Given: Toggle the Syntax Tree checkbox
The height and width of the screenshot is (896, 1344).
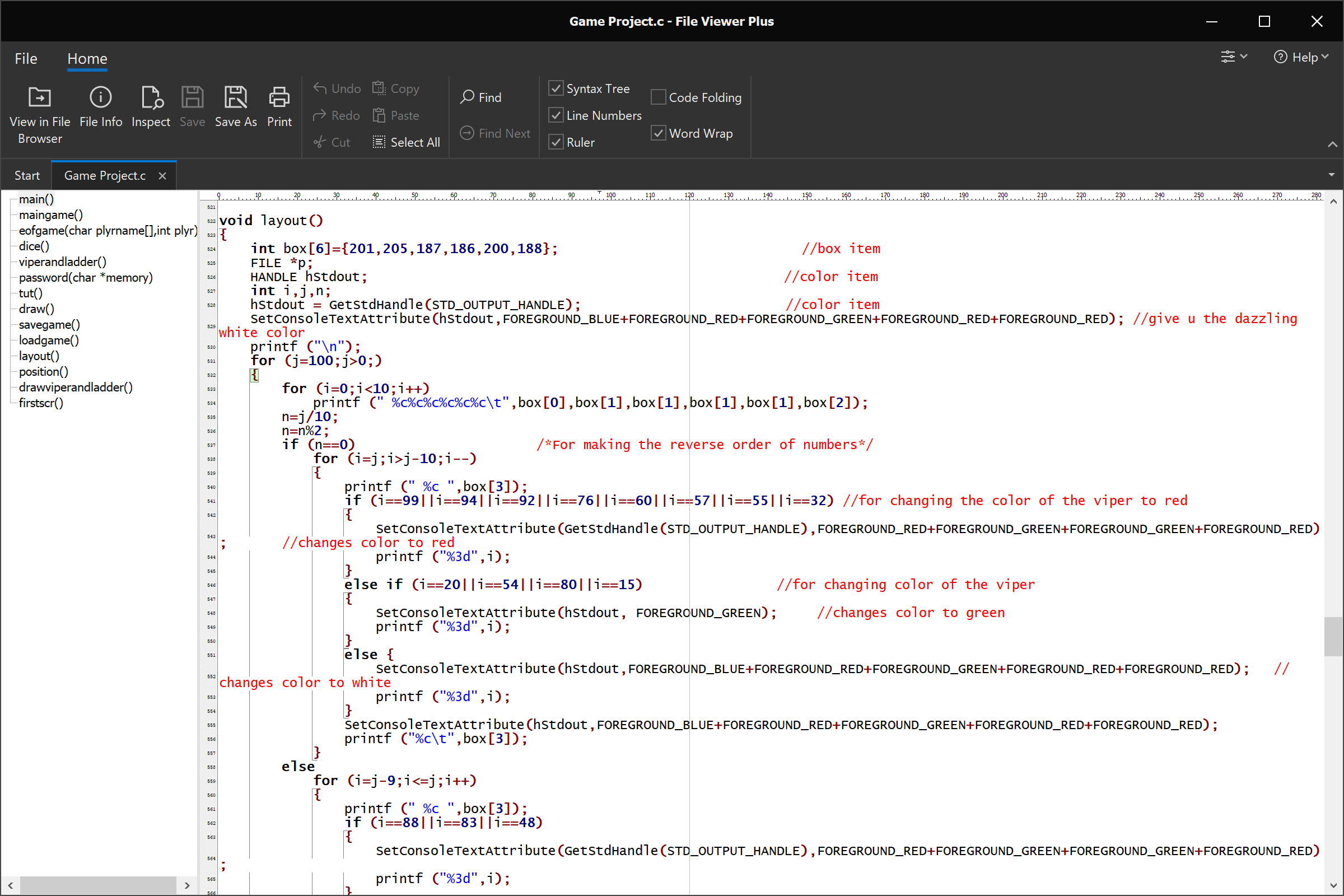Looking at the screenshot, I should 557,88.
